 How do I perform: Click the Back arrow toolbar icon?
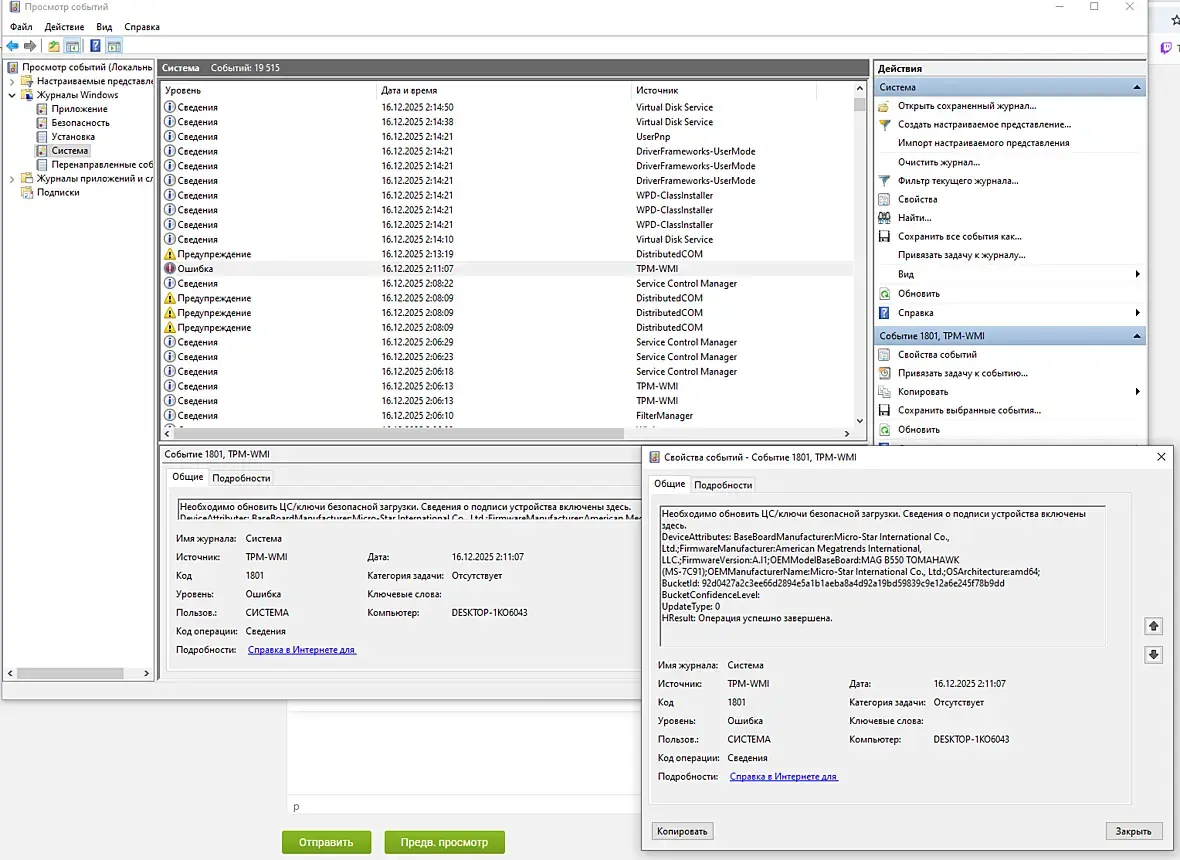(13, 46)
